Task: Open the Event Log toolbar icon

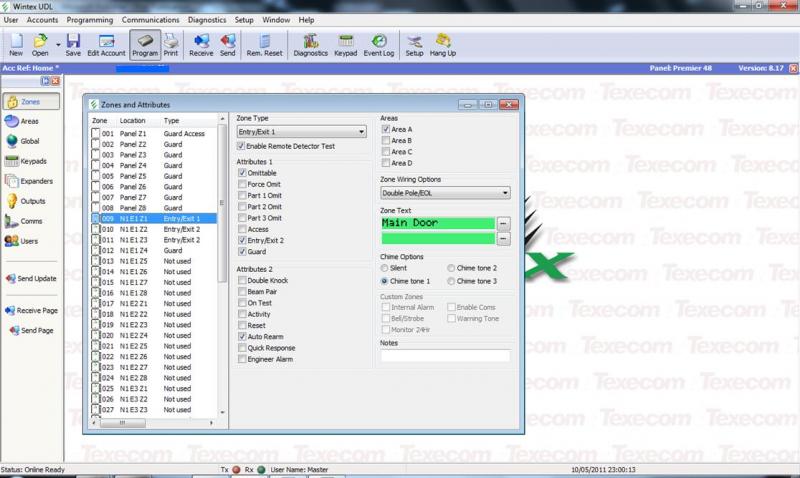Action: coord(378,45)
